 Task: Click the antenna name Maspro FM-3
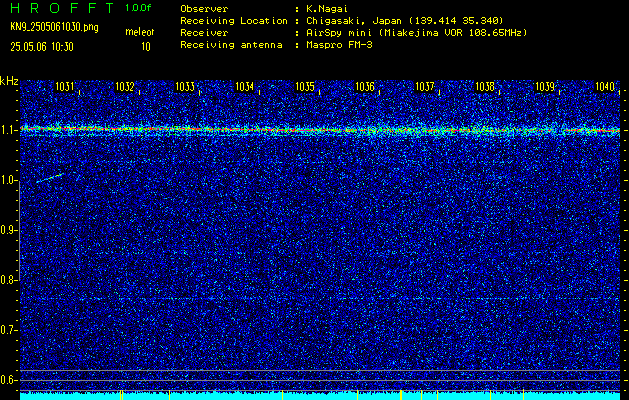[339, 45]
